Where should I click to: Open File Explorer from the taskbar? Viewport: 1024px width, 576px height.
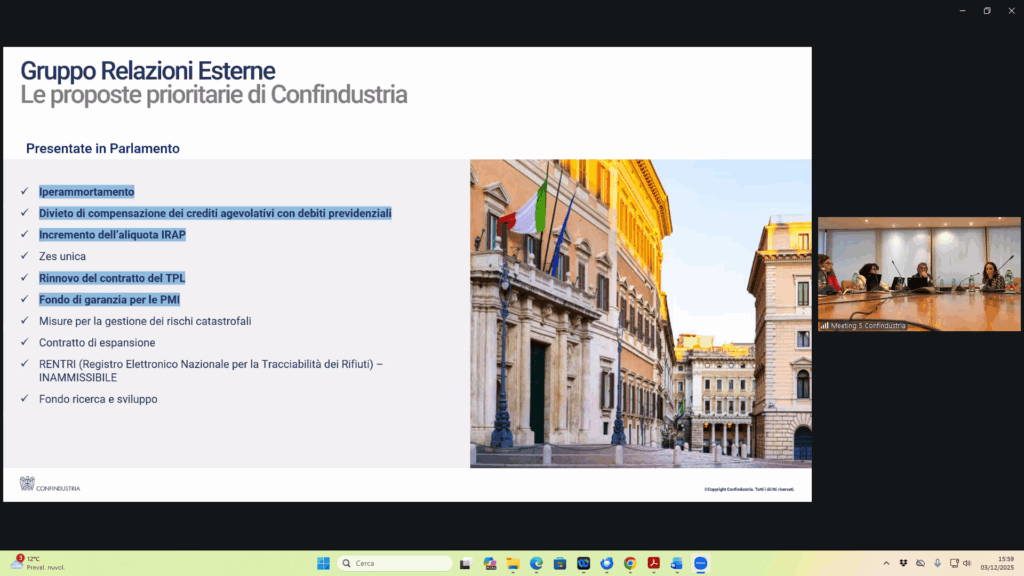coord(513,563)
